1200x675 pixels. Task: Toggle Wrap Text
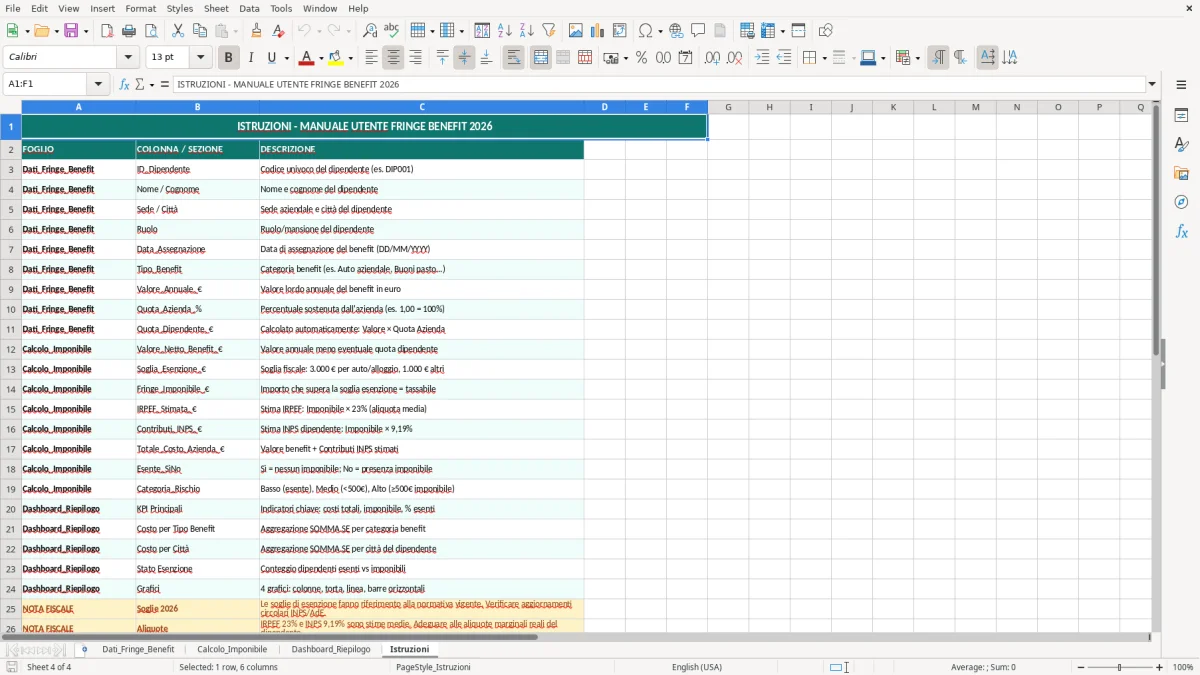click(x=513, y=58)
